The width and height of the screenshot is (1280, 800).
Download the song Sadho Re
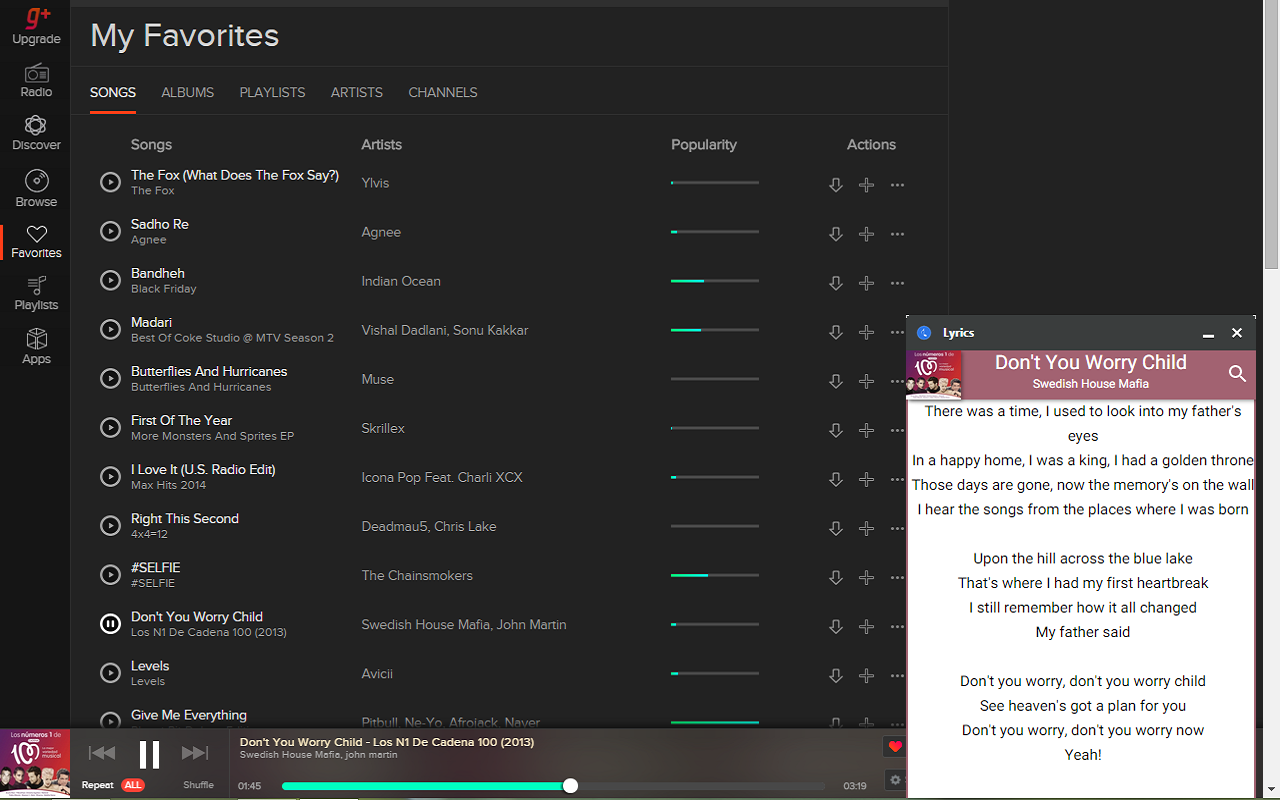[x=836, y=234]
